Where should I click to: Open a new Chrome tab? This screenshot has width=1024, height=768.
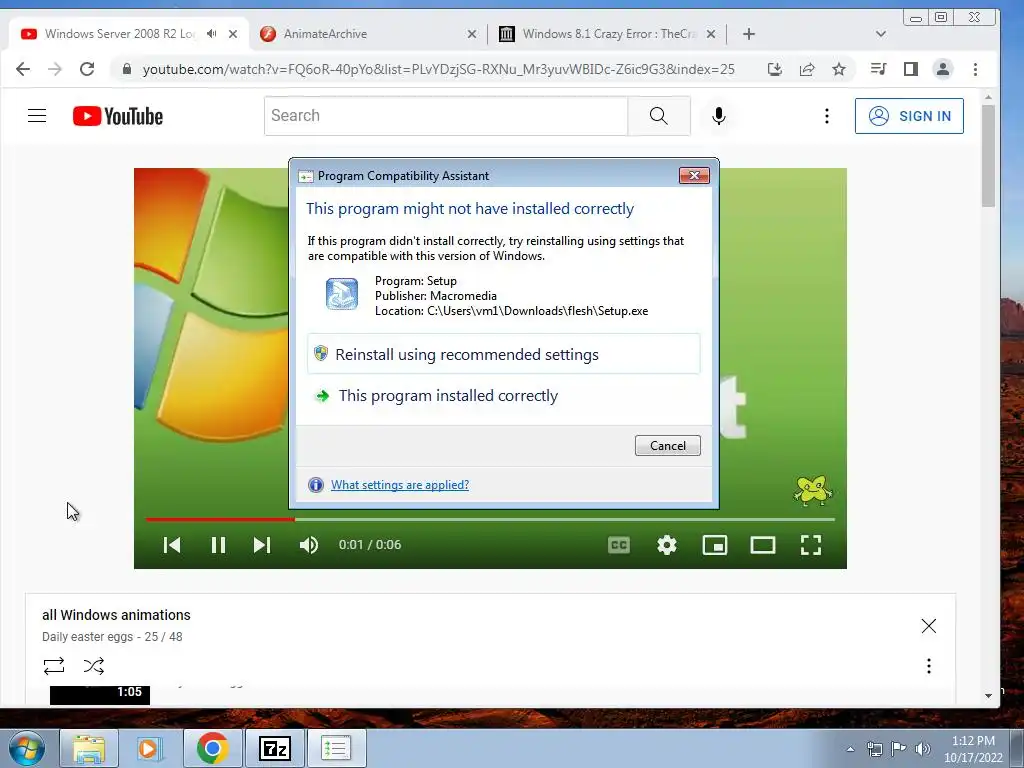pyautogui.click(x=749, y=34)
